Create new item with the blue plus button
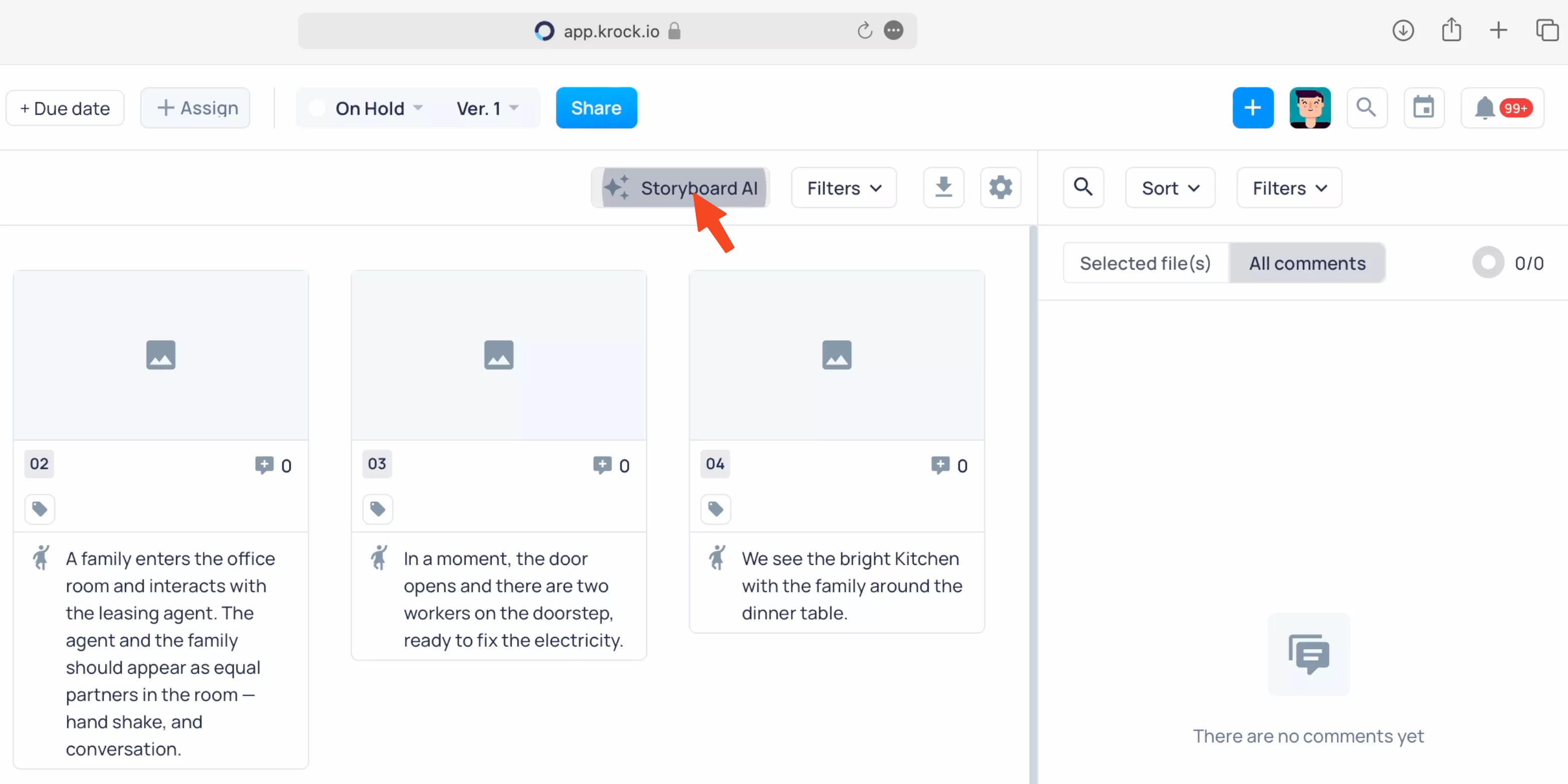 click(1252, 108)
